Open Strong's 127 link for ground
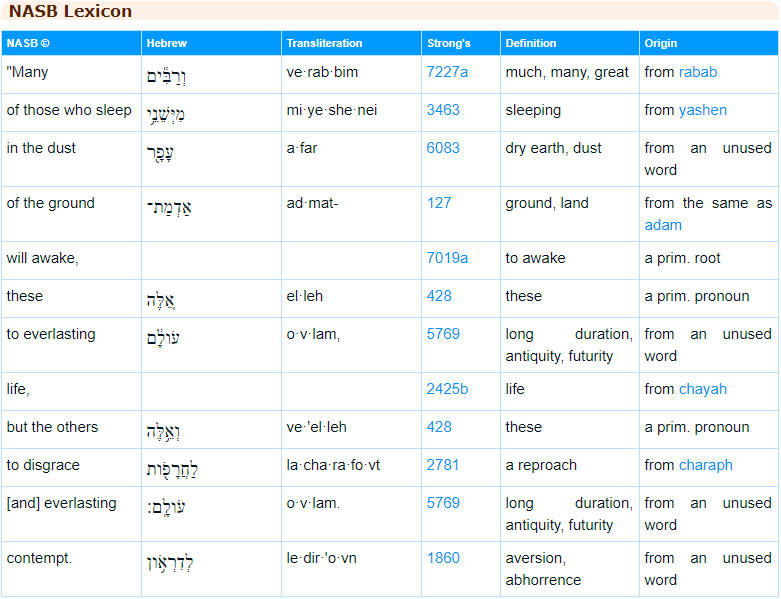The width and height of the screenshot is (781, 599). coord(439,203)
